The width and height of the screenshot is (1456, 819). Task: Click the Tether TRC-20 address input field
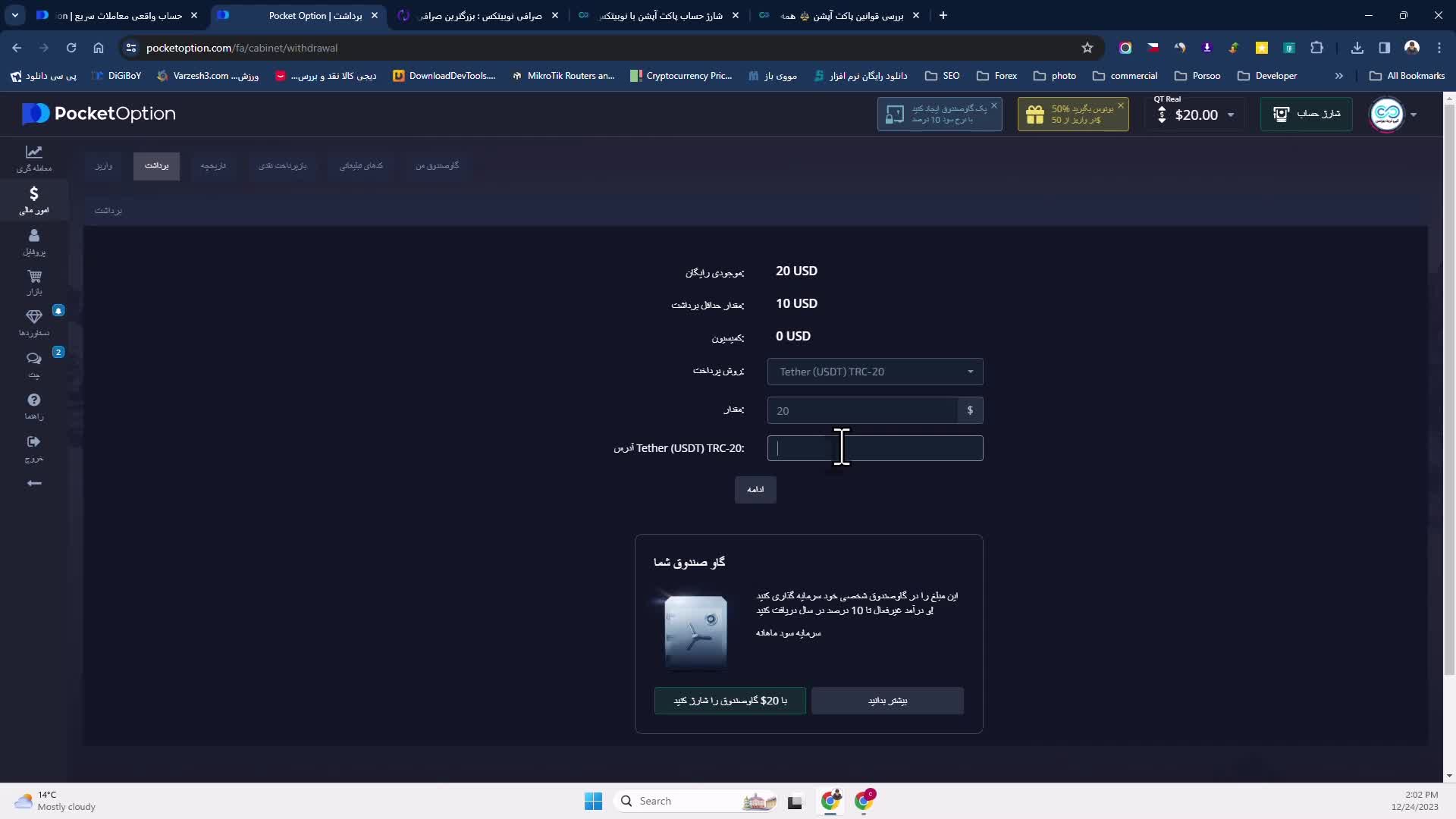(910, 448)
